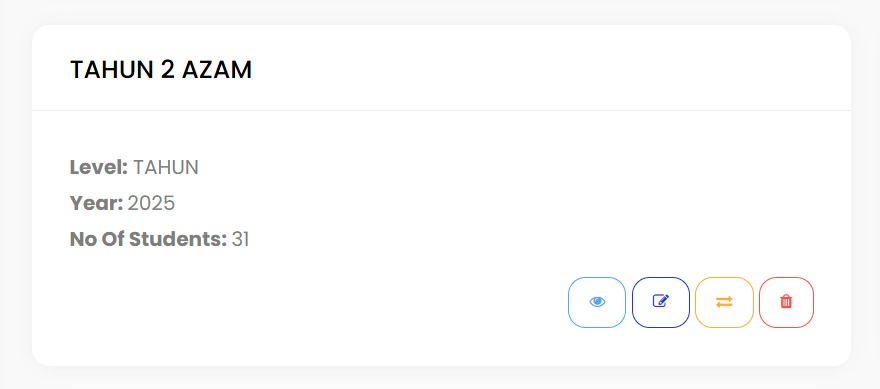Screen dimensions: 880x389
Task: Click the No Of Students label
Action: coord(148,239)
